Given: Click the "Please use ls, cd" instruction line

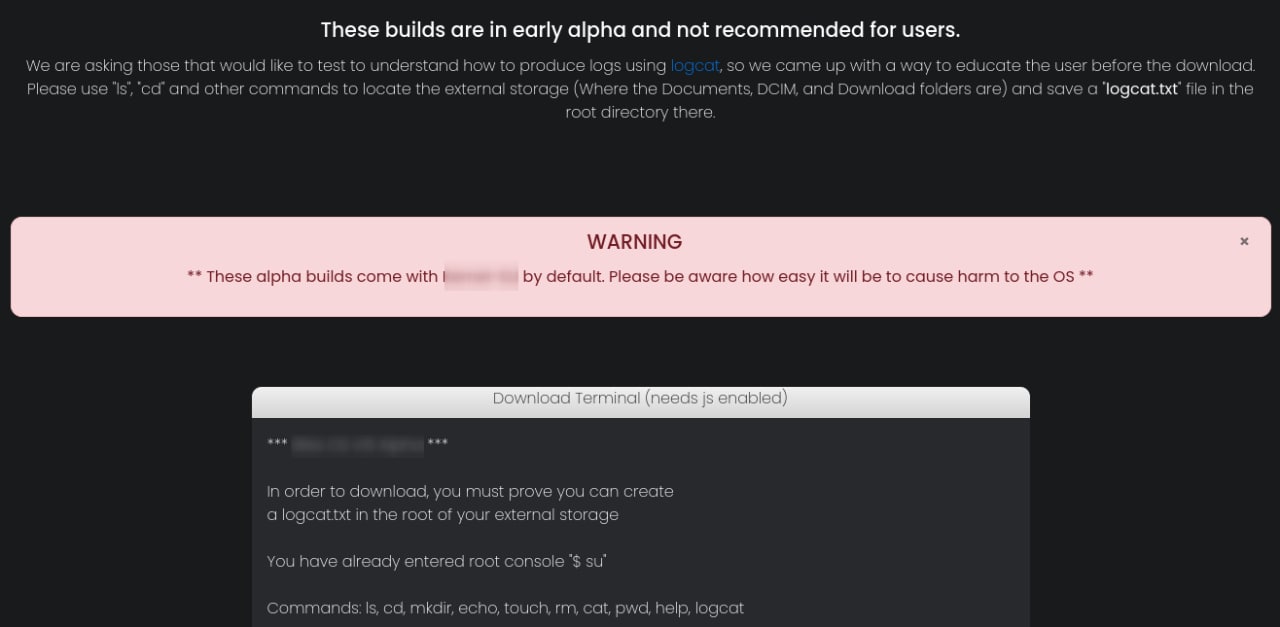Looking at the screenshot, I should click(x=500, y=89).
